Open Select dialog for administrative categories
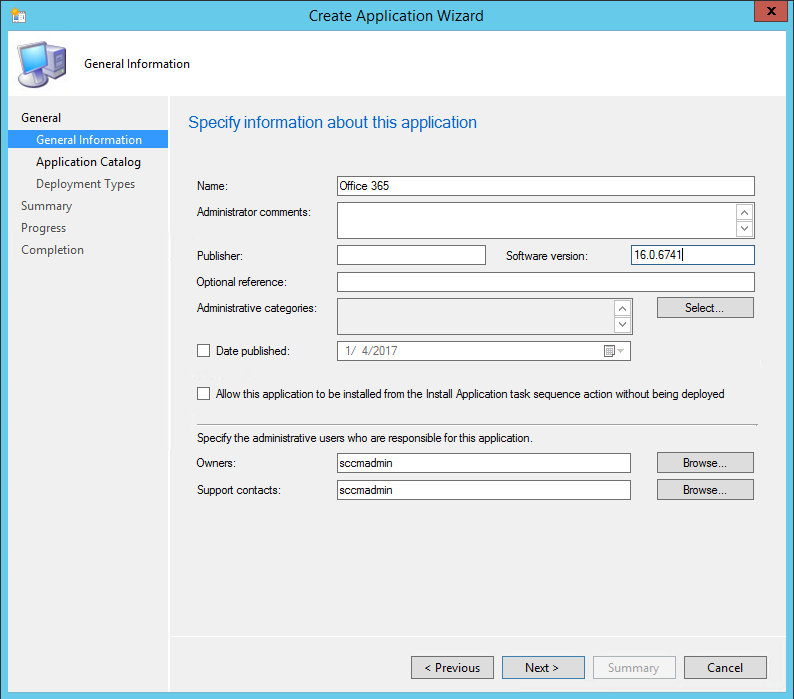The image size is (794, 699). [x=704, y=308]
